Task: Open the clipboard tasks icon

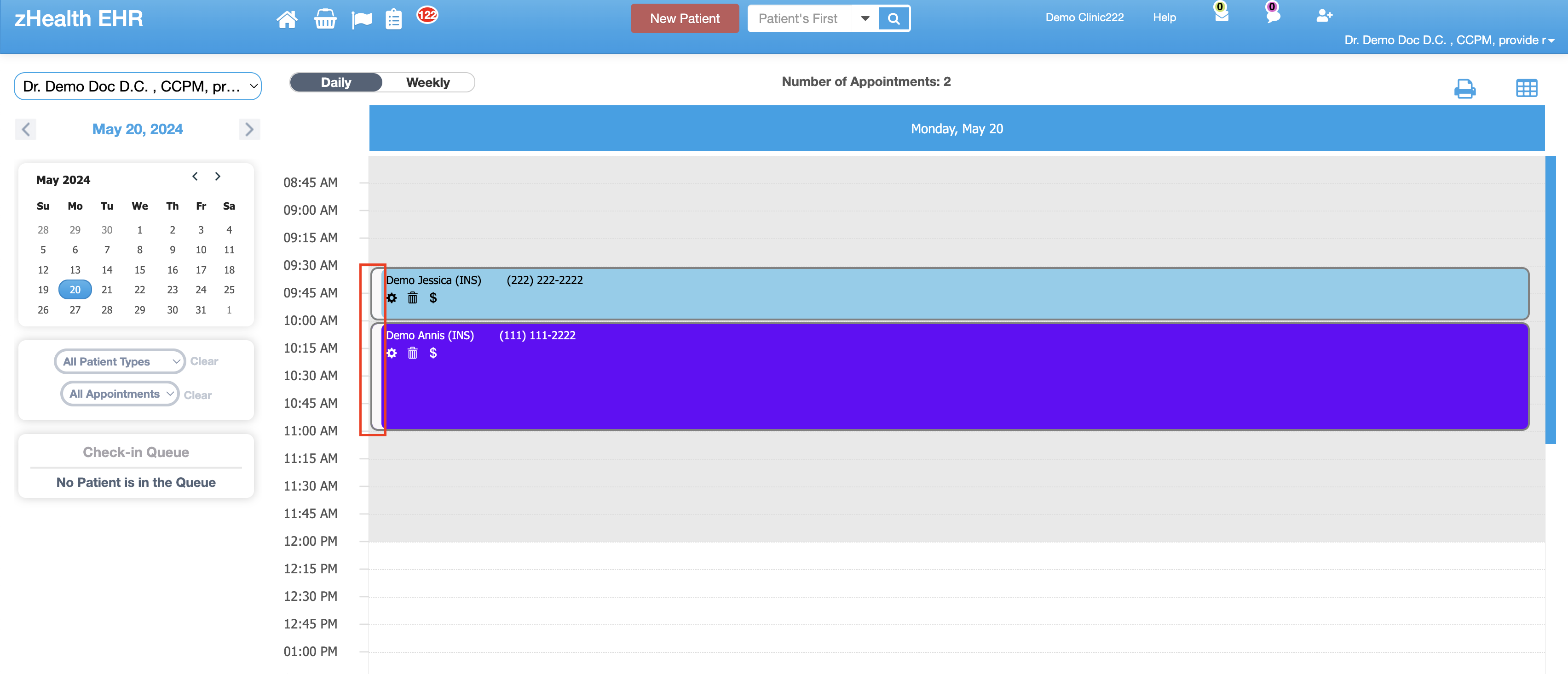Action: click(394, 19)
